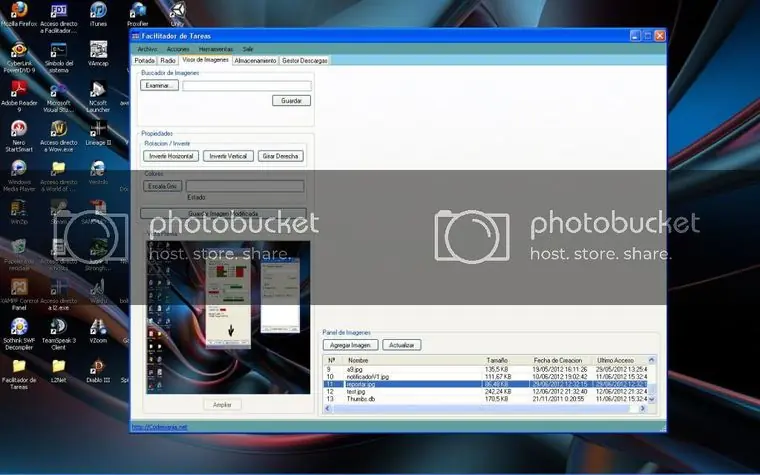Select the iTunes desktop shortcut
Viewport: 760px width, 475px height.
98,14
